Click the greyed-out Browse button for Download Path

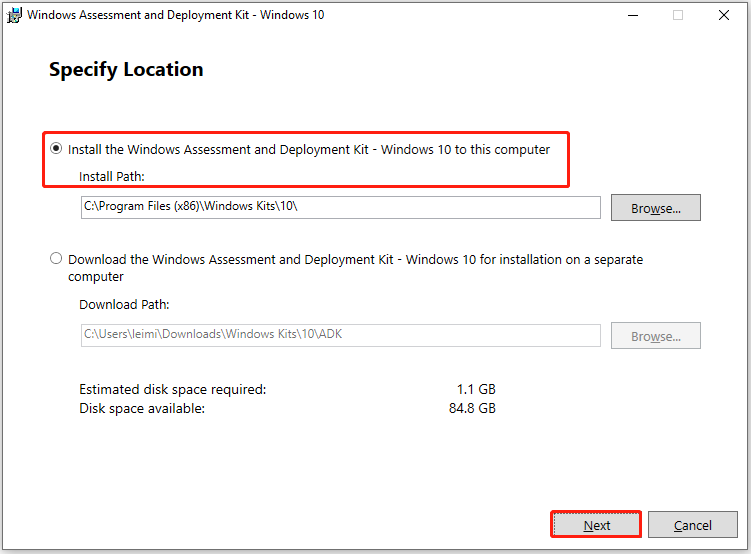655,335
